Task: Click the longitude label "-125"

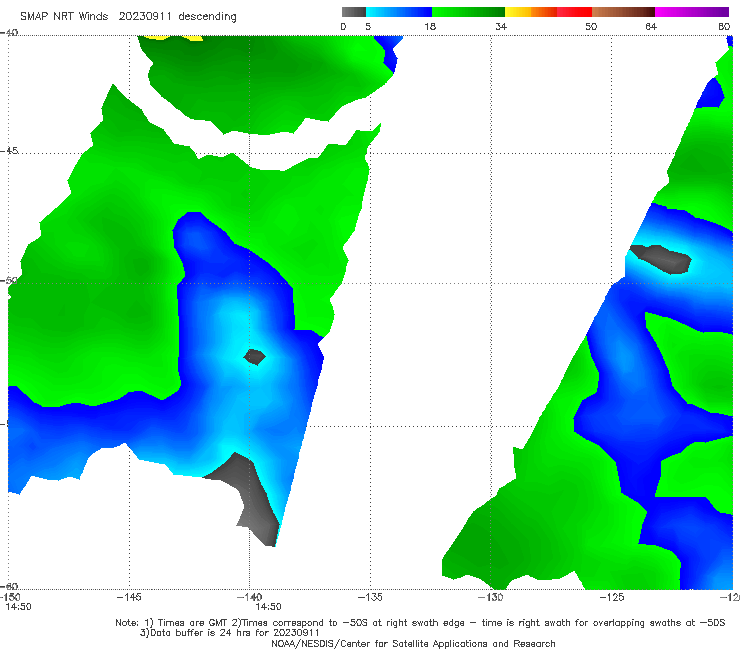Action: (612, 597)
